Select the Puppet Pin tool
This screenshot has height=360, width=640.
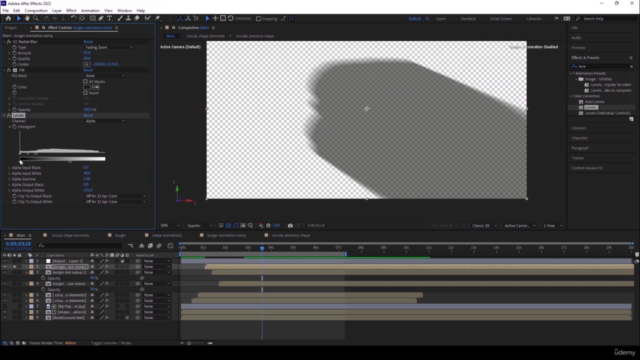pos(158,18)
